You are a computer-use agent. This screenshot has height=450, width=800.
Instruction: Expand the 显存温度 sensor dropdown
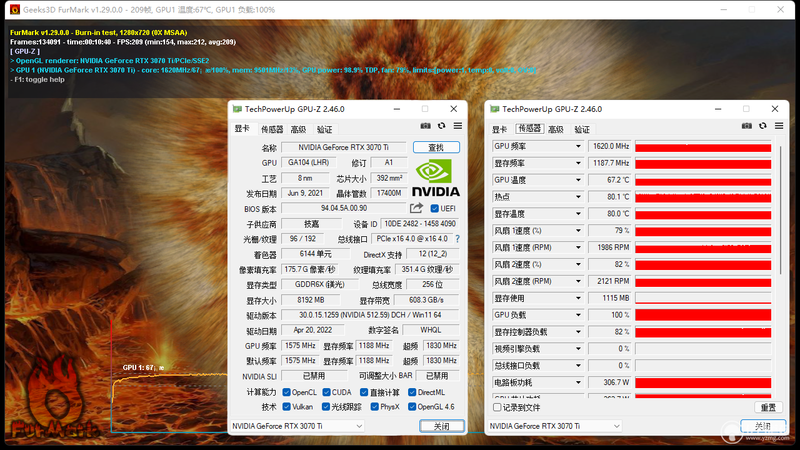point(578,214)
